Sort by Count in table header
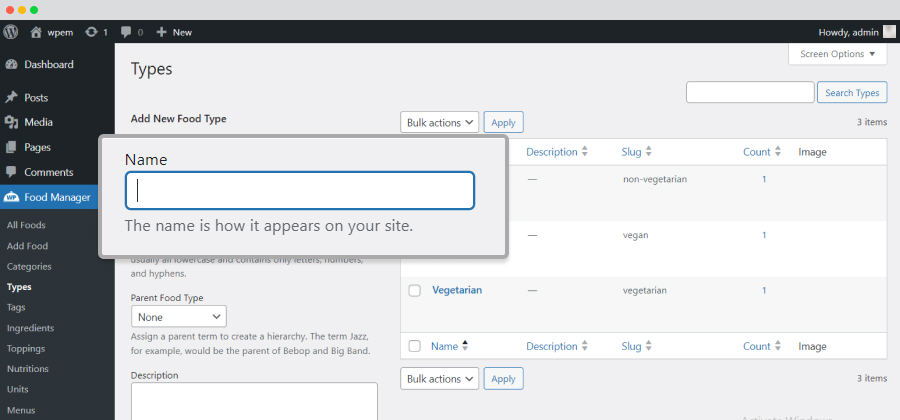The height and width of the screenshot is (420, 900). point(762,152)
